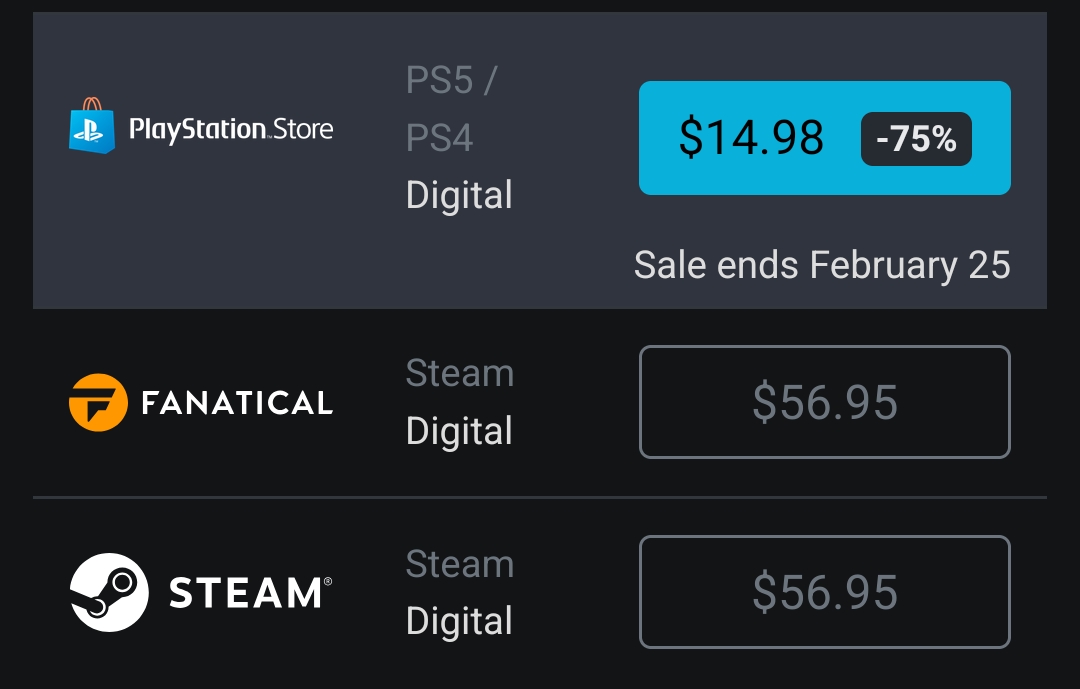Open the Steam store $56.95 price button
Image resolution: width=1080 pixels, height=689 pixels.
tap(824, 592)
